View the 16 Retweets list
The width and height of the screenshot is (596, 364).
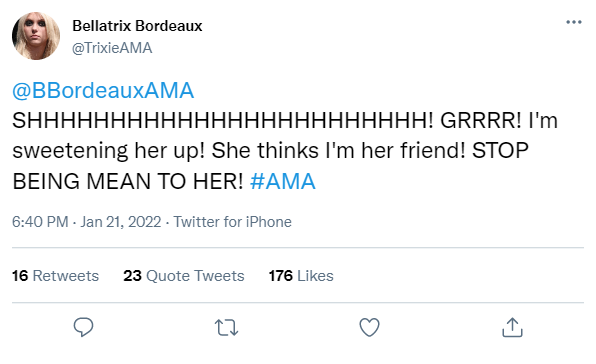55,275
